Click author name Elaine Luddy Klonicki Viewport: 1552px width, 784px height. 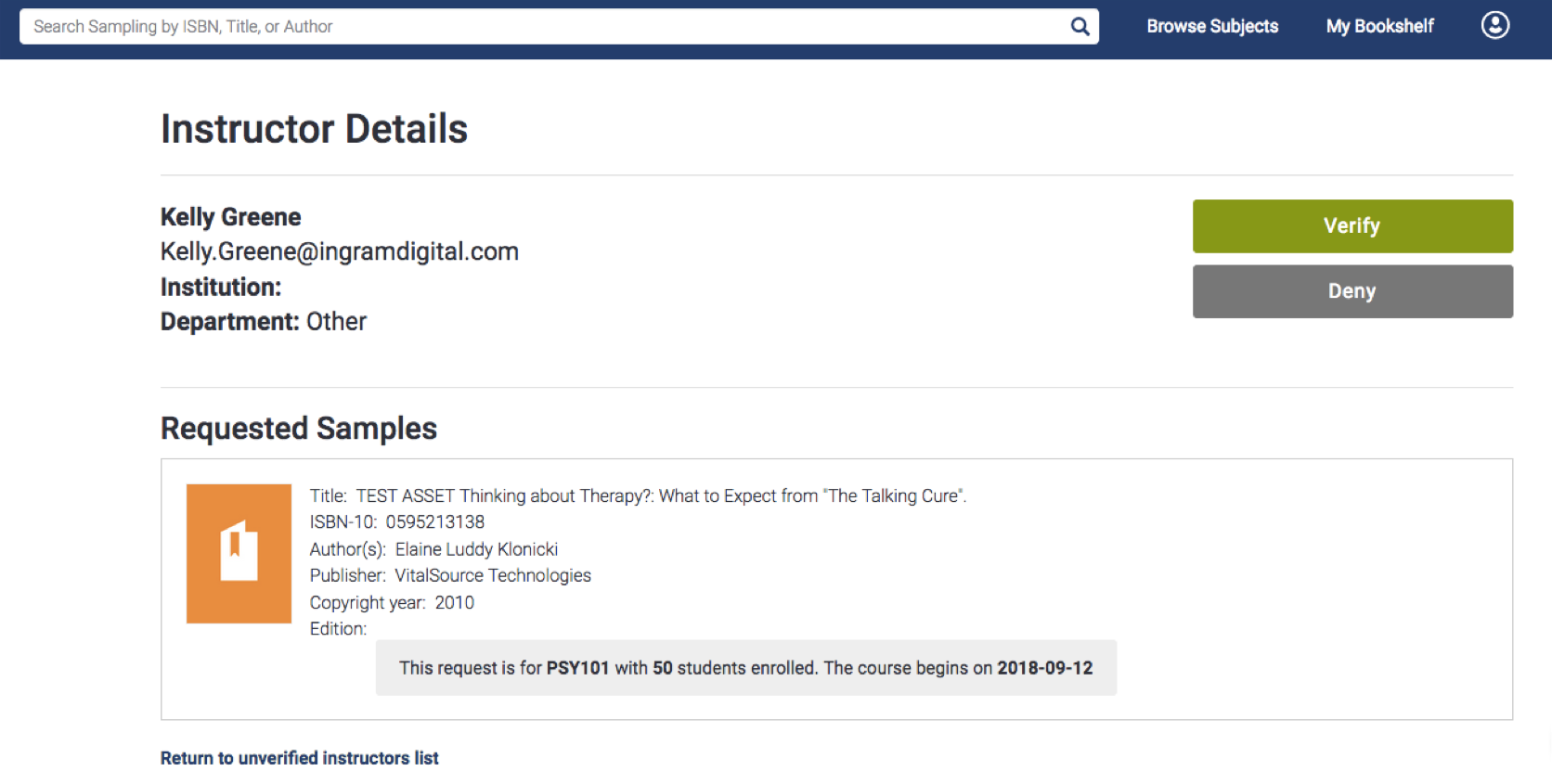(x=475, y=549)
